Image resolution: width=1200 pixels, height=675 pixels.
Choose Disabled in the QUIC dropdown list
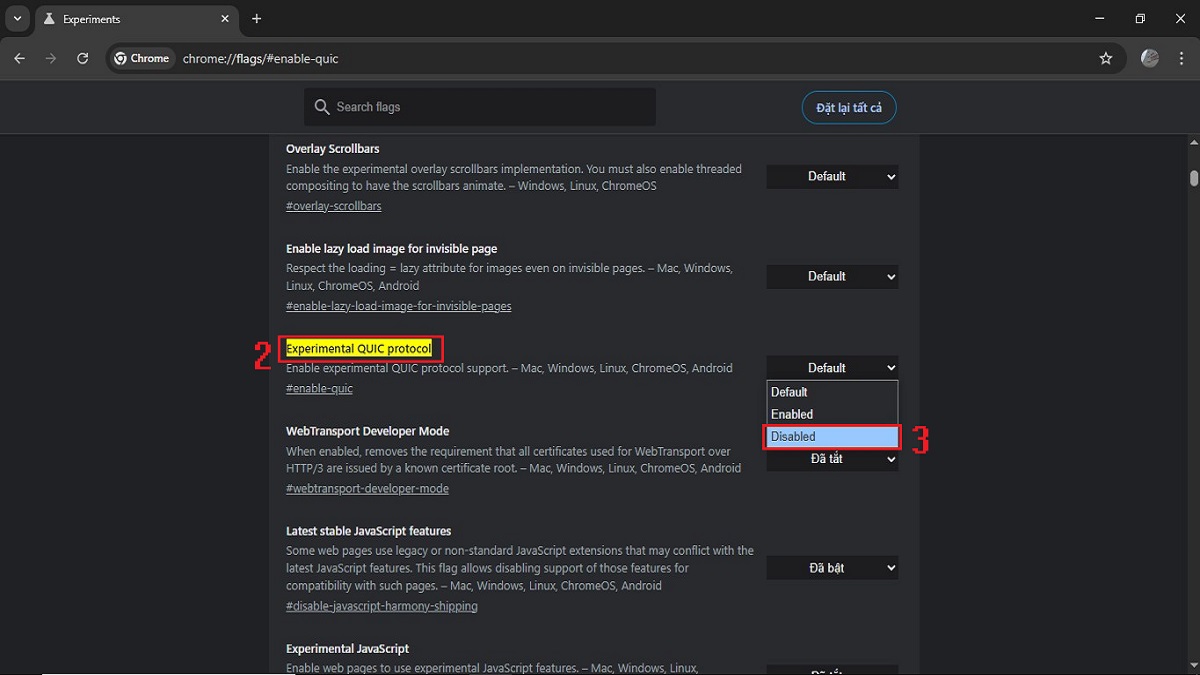point(832,437)
